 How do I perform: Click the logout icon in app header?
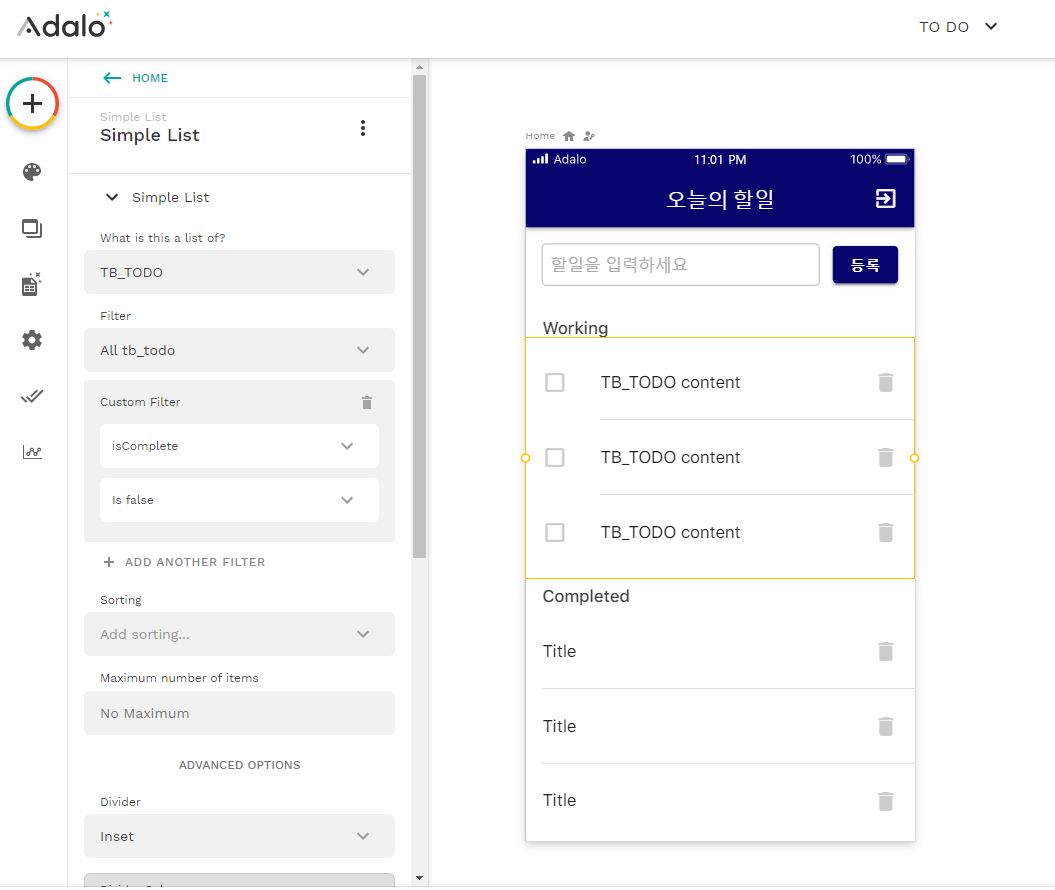point(885,198)
